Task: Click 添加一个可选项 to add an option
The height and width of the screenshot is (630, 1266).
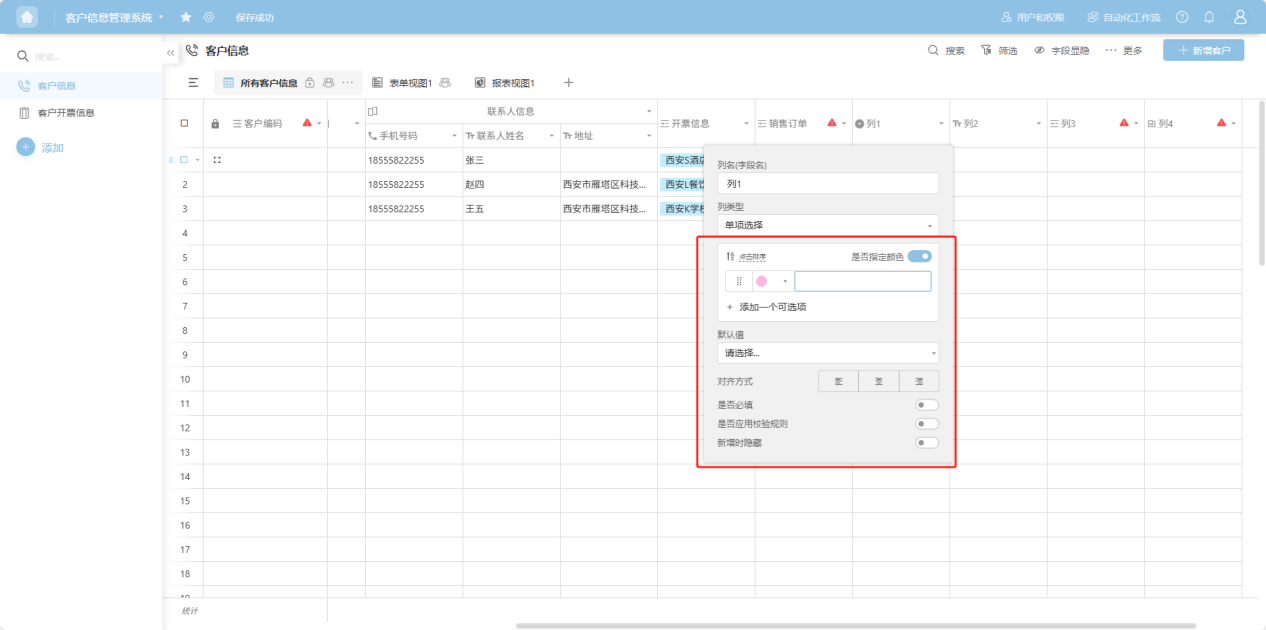Action: pyautogui.click(x=772, y=307)
